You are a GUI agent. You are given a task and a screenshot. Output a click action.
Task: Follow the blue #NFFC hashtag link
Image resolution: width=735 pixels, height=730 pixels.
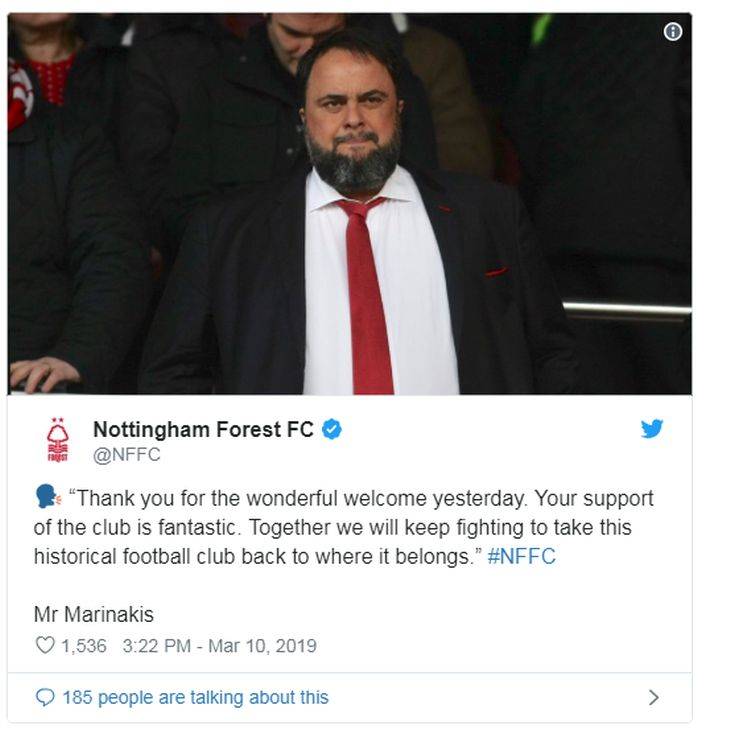(521, 557)
